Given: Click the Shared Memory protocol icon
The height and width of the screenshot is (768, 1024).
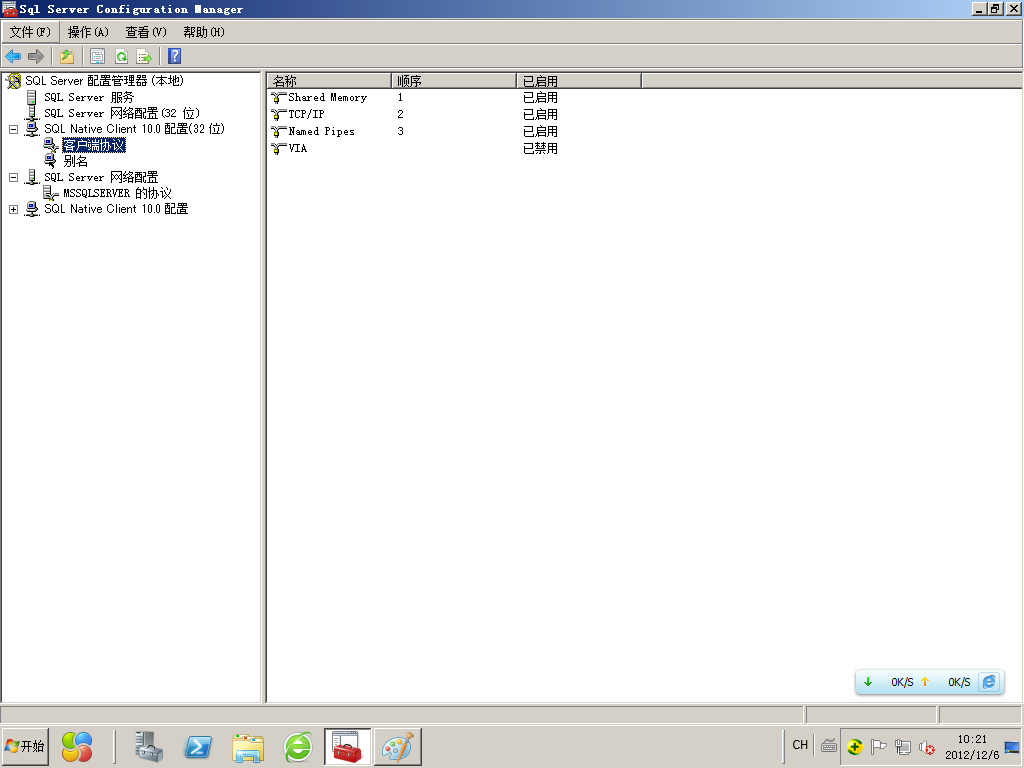Looking at the screenshot, I should (279, 98).
